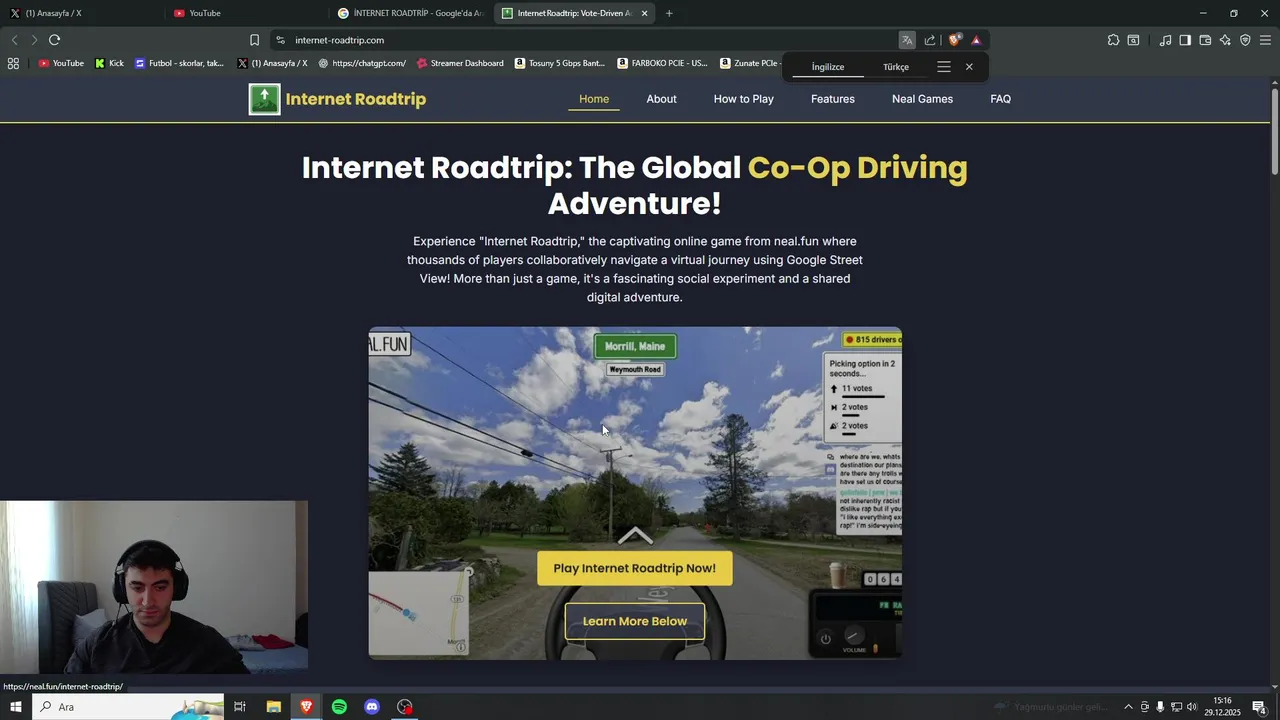Open the site information icon beside the URL
Viewport: 1280px width, 720px height.
280,40
